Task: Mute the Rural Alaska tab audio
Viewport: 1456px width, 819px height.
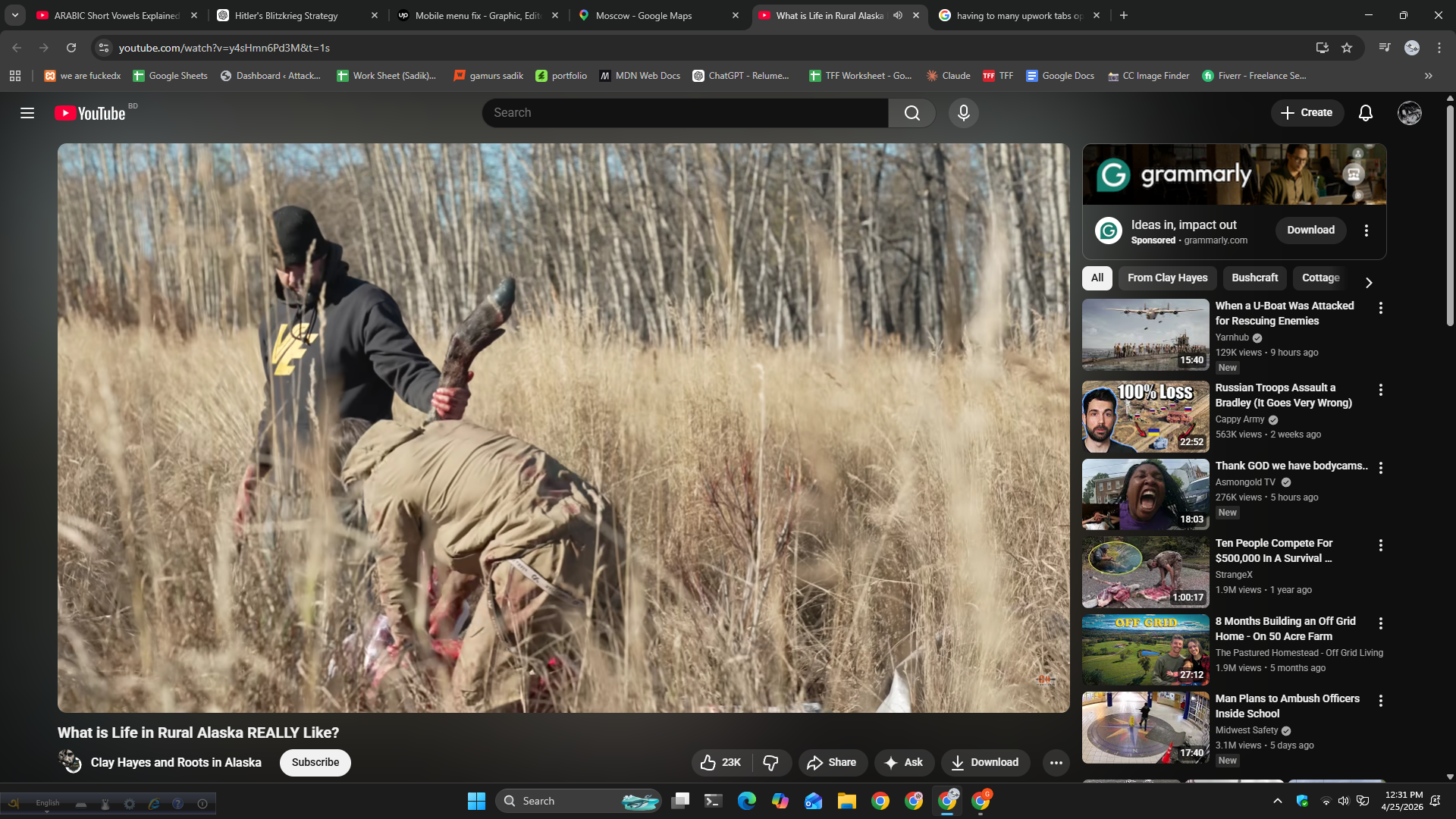Action: pos(898,15)
